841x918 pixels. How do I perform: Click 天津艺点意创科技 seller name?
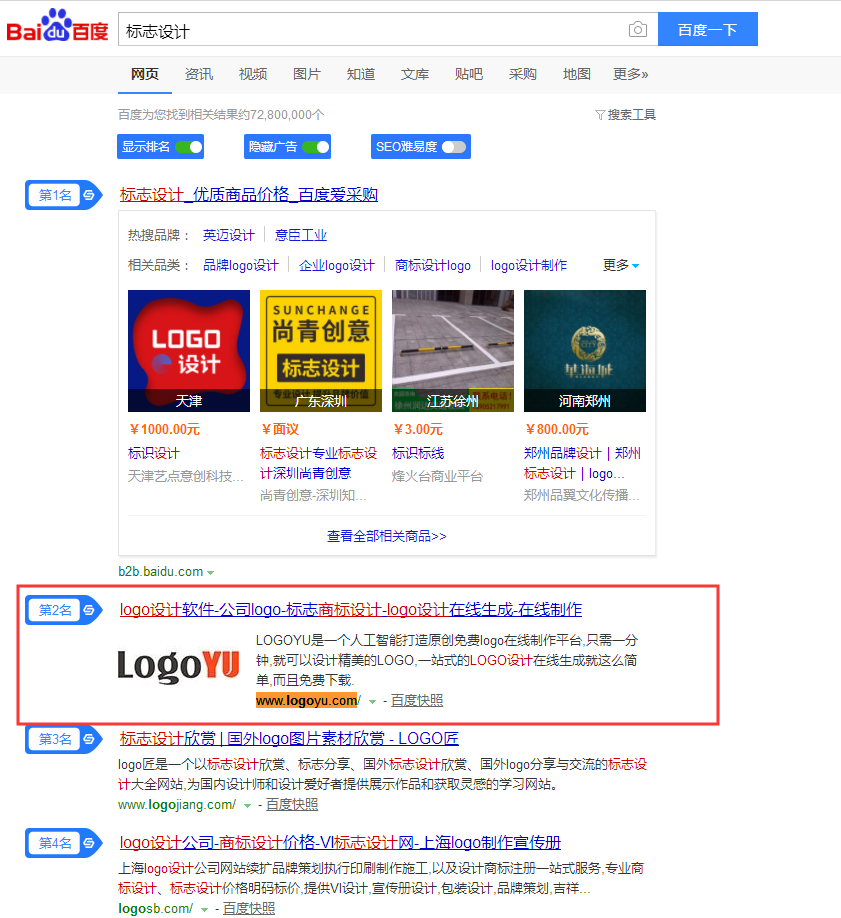[x=186, y=477]
